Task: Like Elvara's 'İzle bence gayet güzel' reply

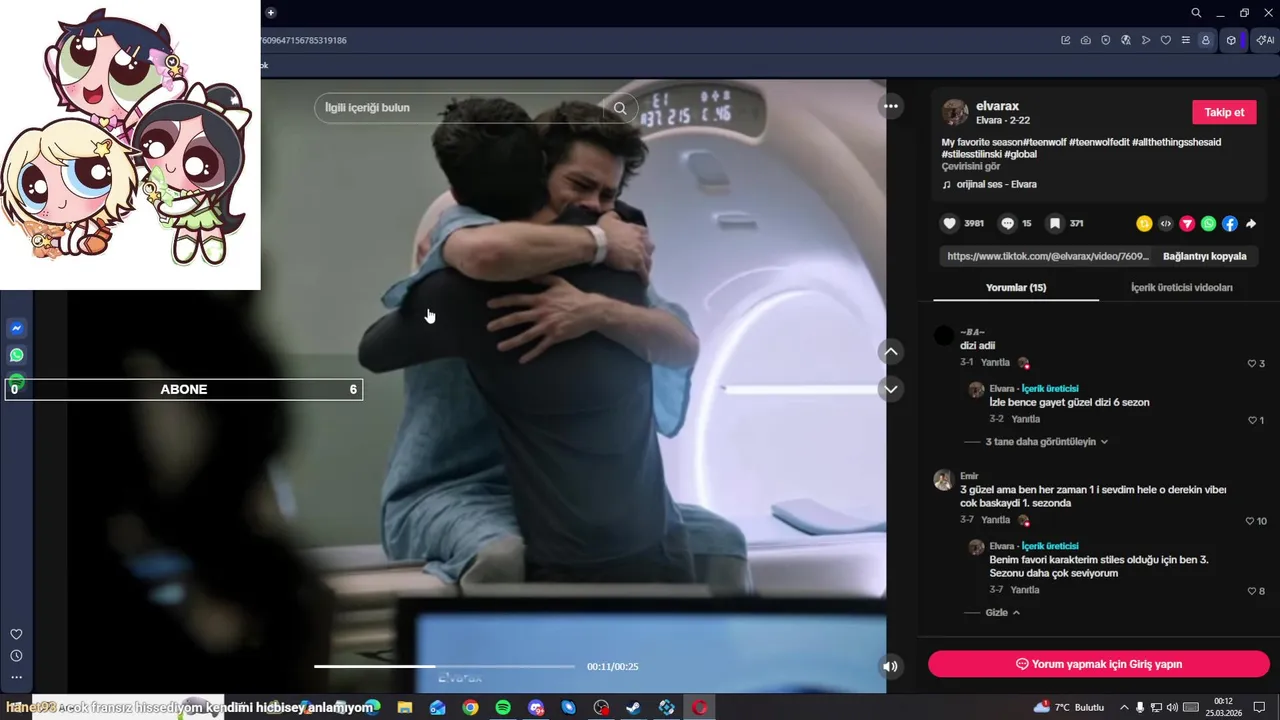Action: click(1252, 421)
